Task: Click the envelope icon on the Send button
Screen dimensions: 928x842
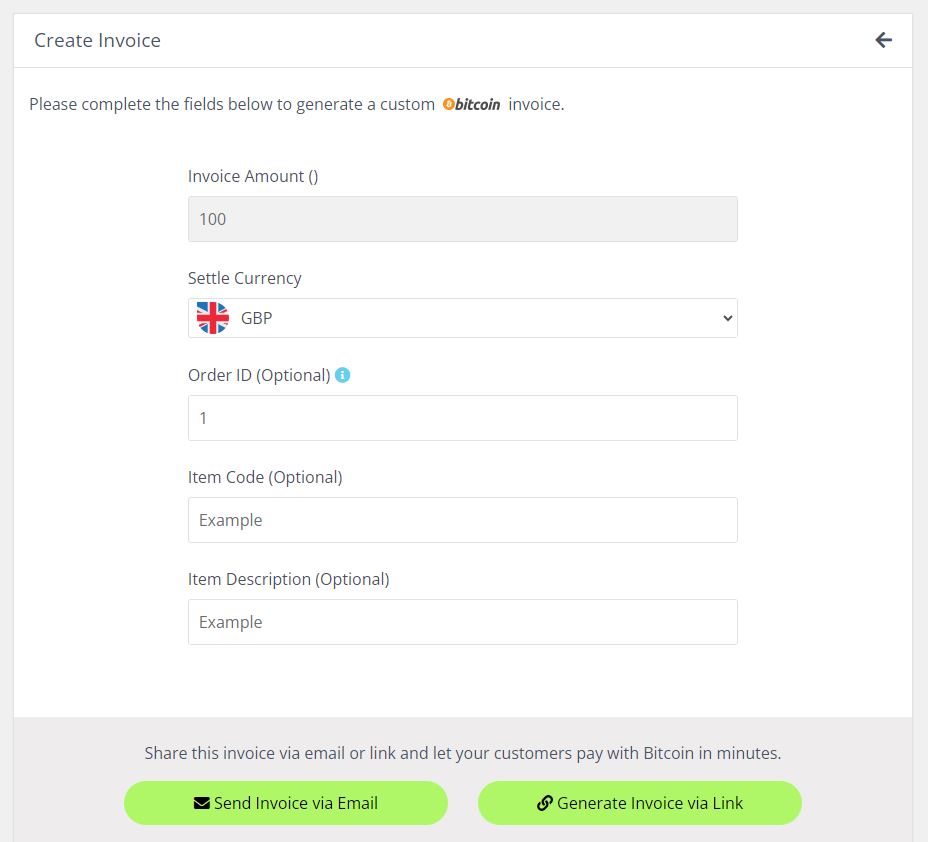Action: point(202,803)
